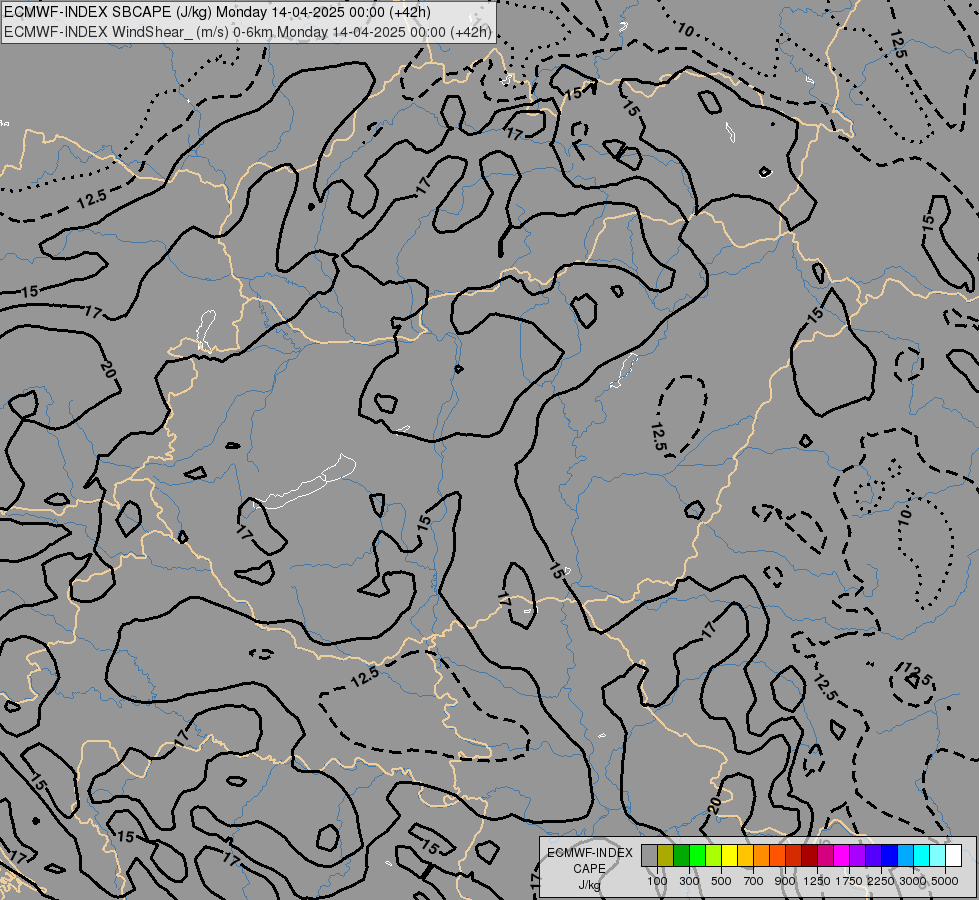Click the 3000 value on the legend scale

coord(912,881)
